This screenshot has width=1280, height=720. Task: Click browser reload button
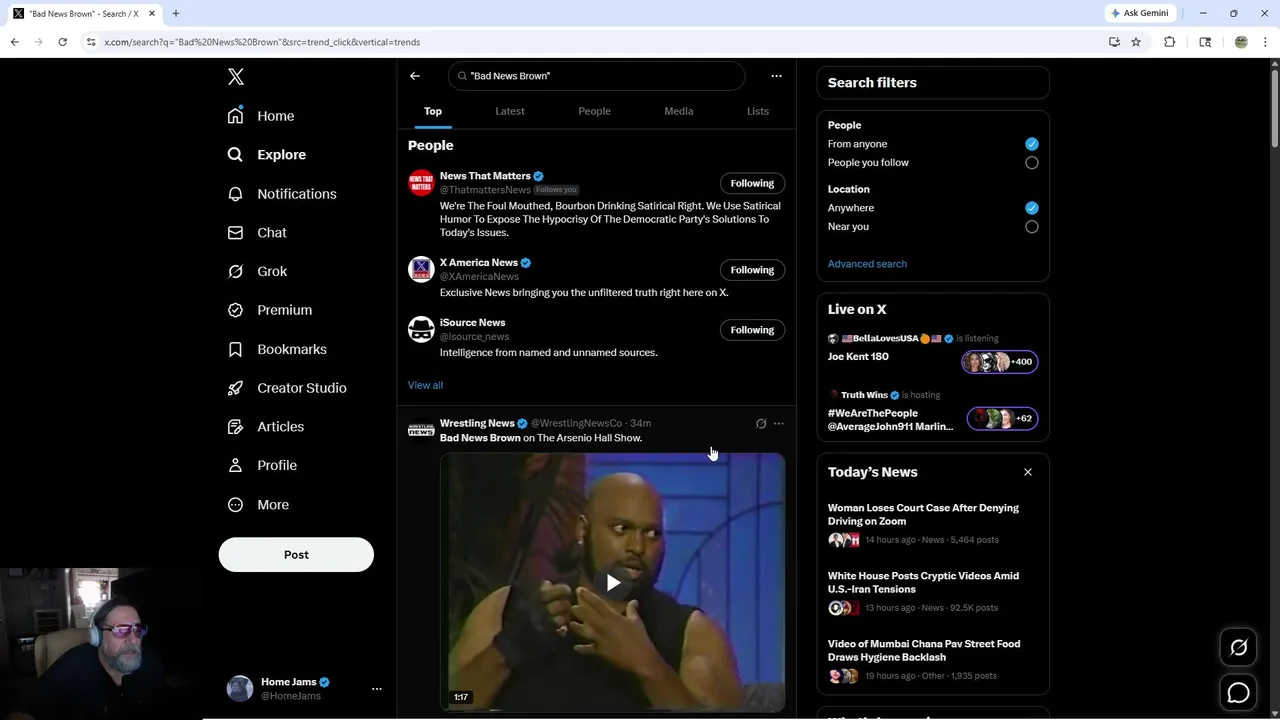[62, 42]
